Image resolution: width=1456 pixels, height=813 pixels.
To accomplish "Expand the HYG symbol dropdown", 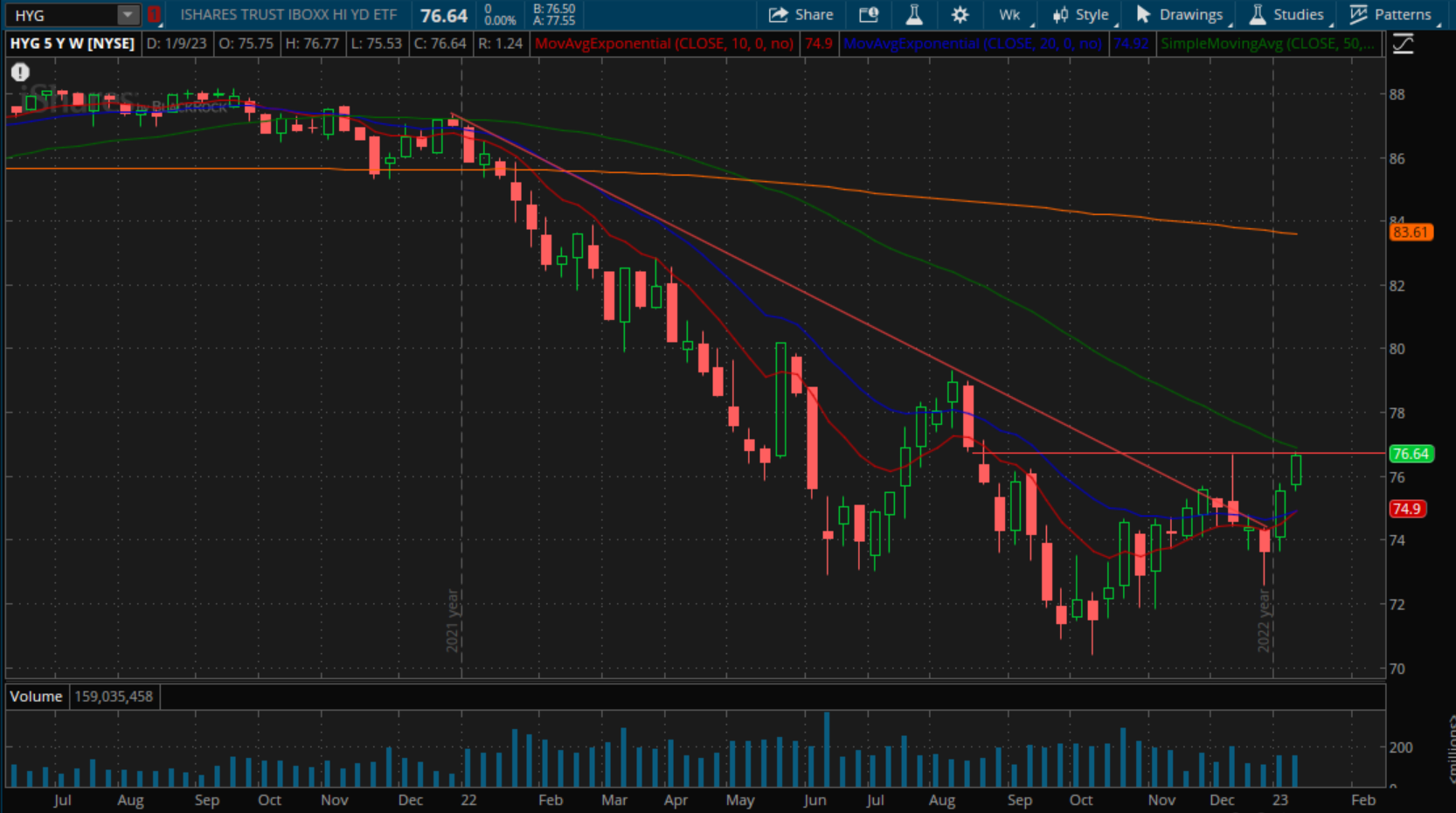I will [128, 14].
